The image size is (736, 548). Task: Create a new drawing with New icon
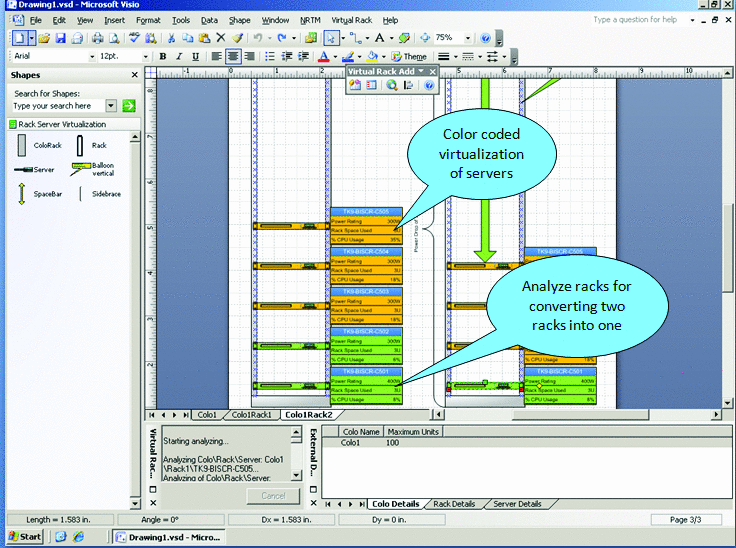tap(19, 38)
